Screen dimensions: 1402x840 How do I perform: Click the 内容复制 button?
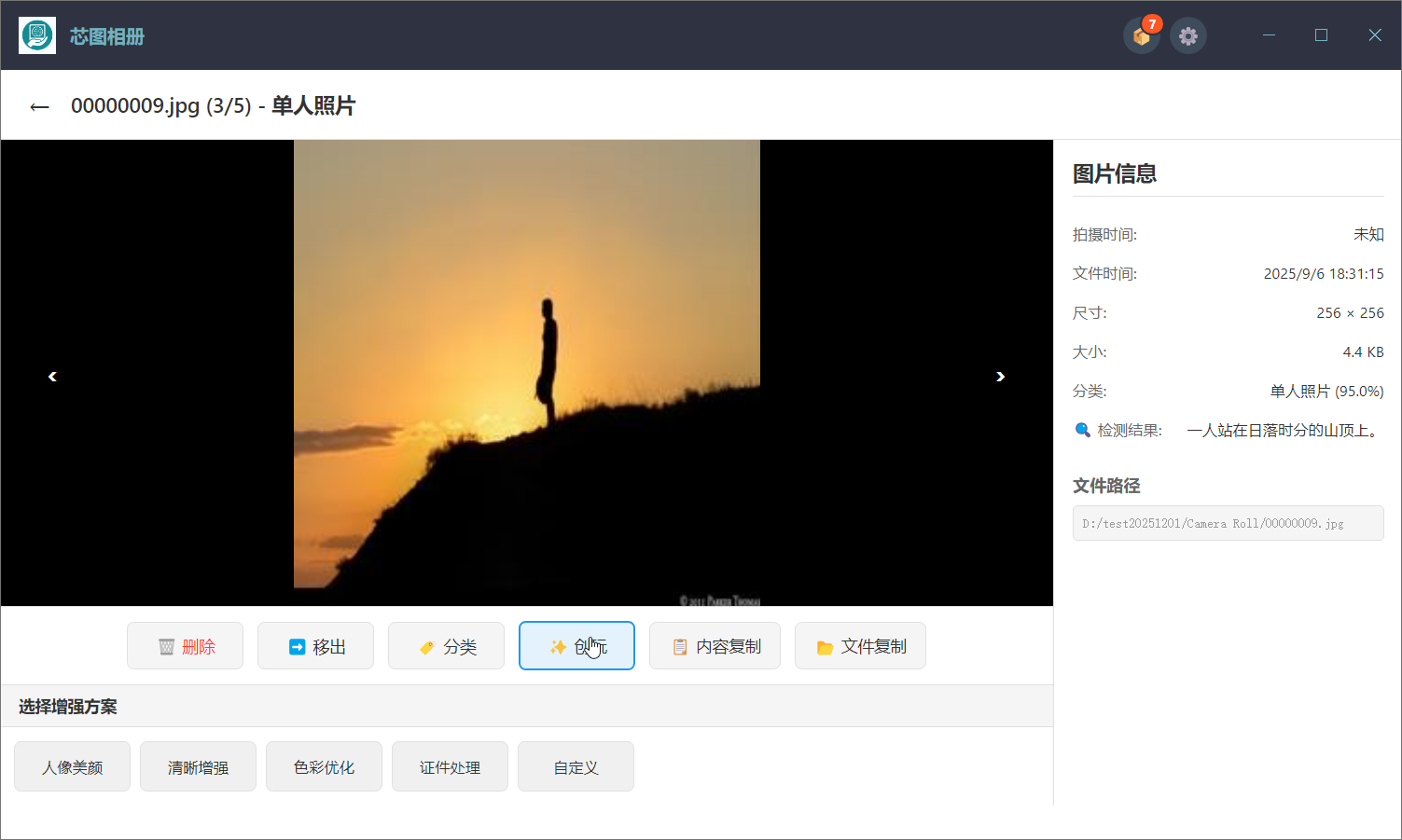point(715,646)
